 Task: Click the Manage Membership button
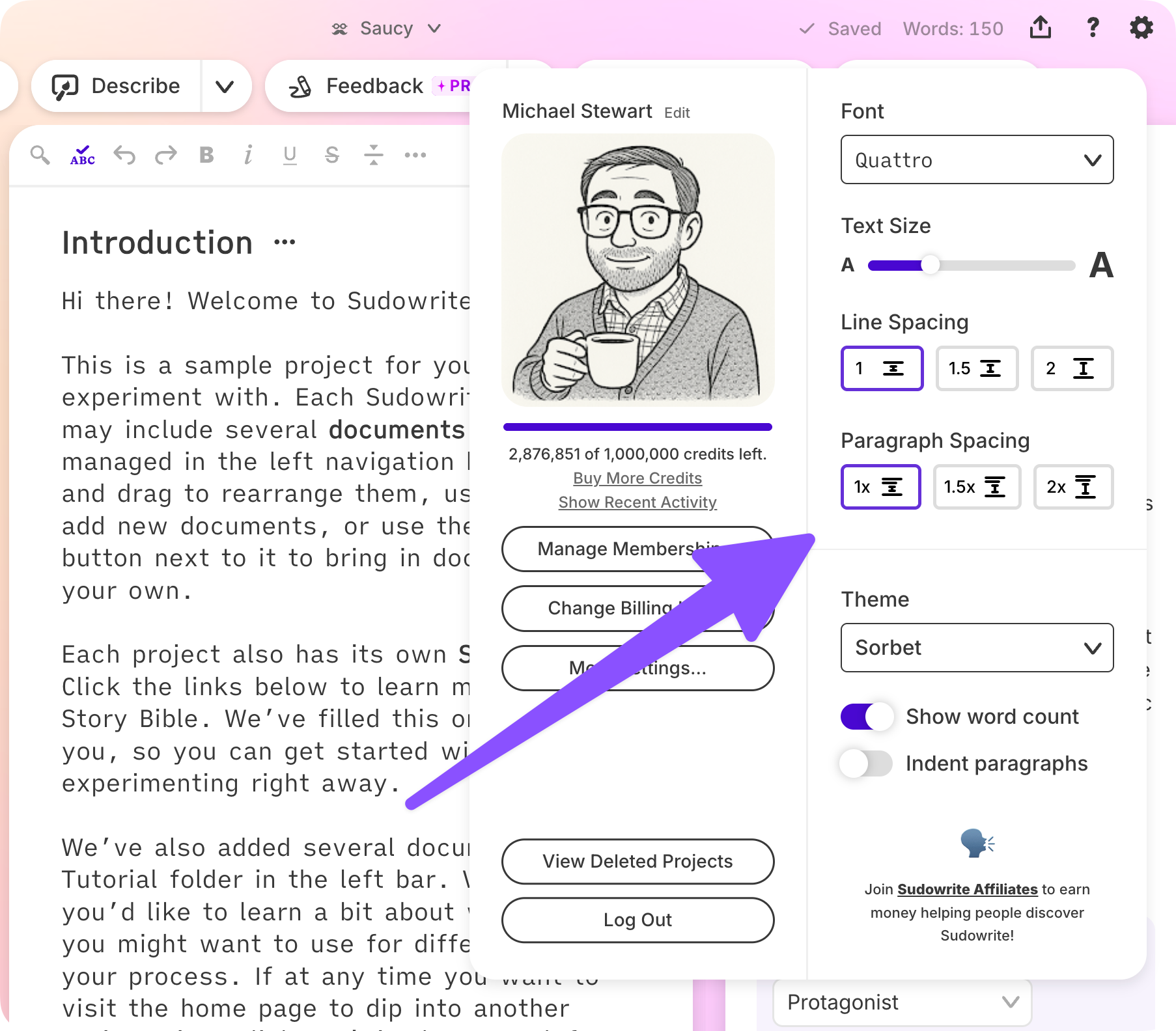click(x=637, y=549)
